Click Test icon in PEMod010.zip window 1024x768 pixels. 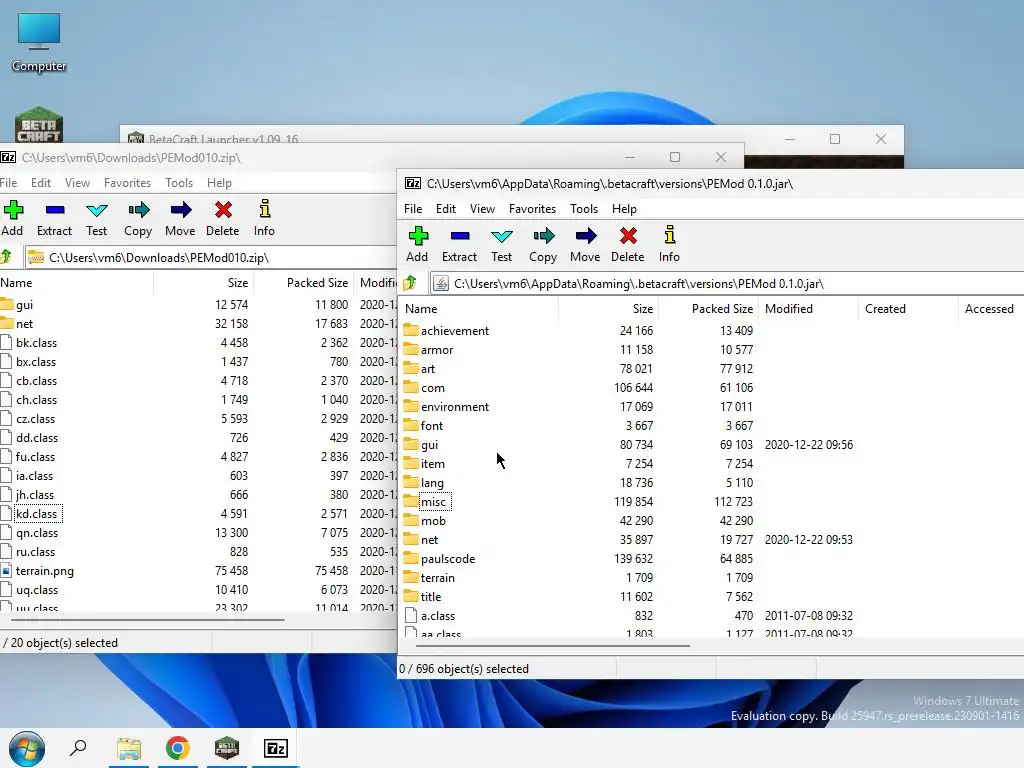(x=97, y=210)
